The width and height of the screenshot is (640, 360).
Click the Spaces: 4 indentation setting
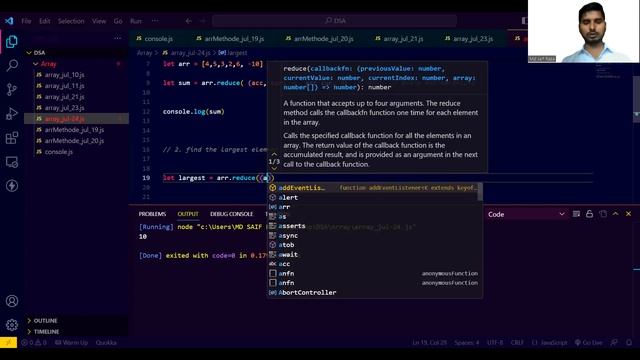pyautogui.click(x=467, y=342)
